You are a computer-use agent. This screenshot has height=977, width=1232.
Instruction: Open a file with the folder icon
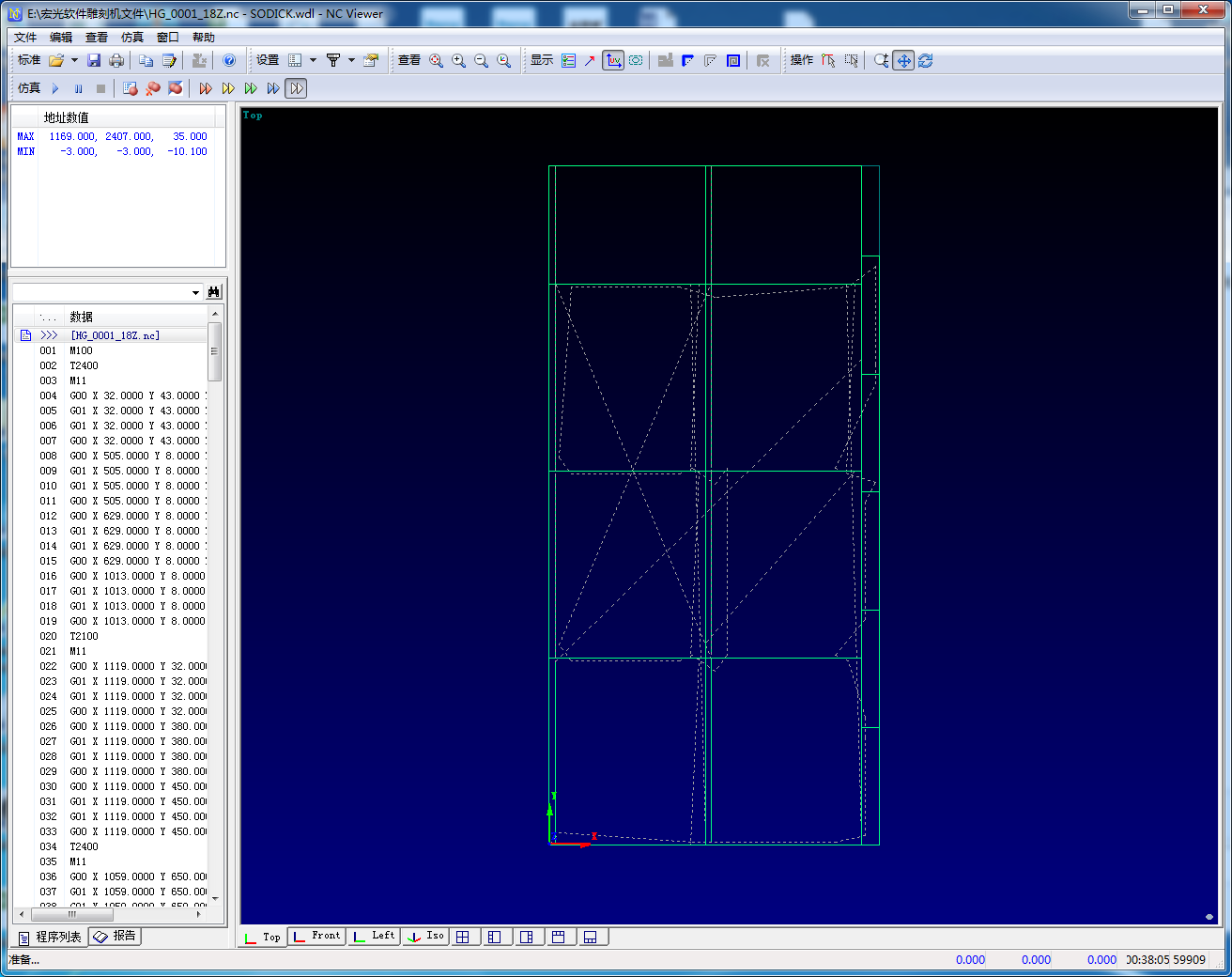(x=56, y=60)
